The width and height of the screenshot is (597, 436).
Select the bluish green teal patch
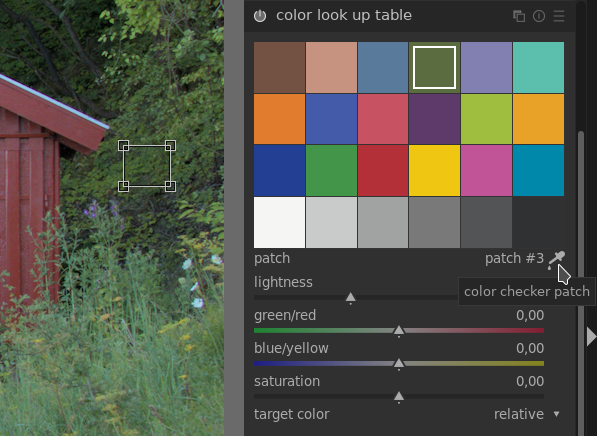[538, 67]
